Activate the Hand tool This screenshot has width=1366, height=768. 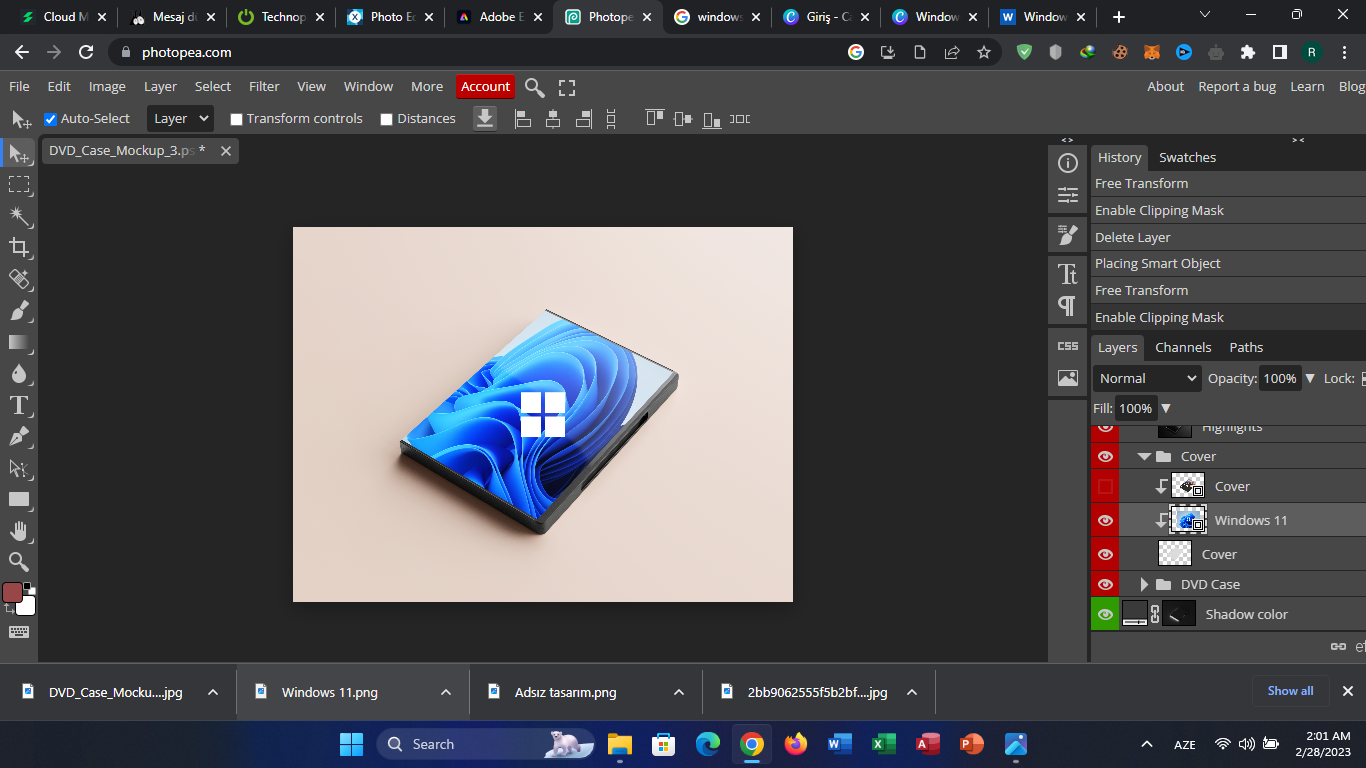(19, 530)
